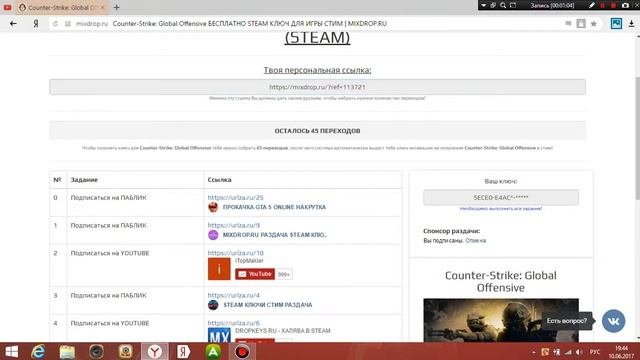Click the Ссылка column header

click(219, 180)
